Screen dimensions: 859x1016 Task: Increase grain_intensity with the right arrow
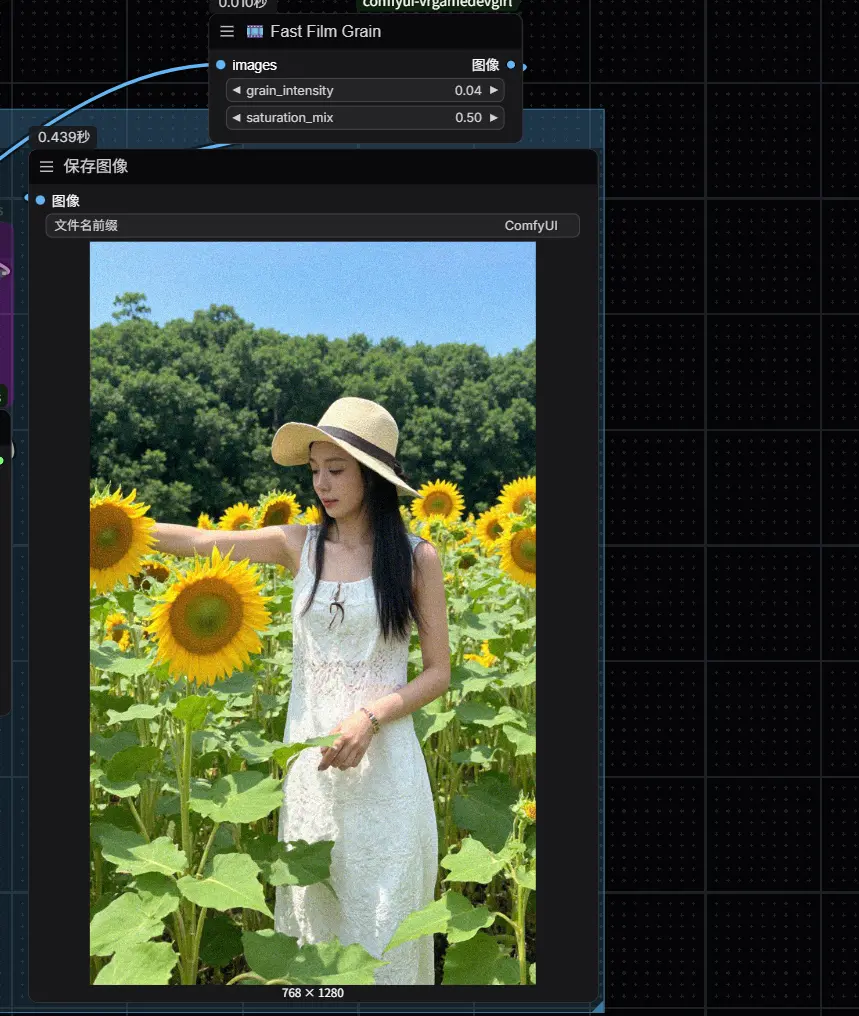tap(493, 91)
